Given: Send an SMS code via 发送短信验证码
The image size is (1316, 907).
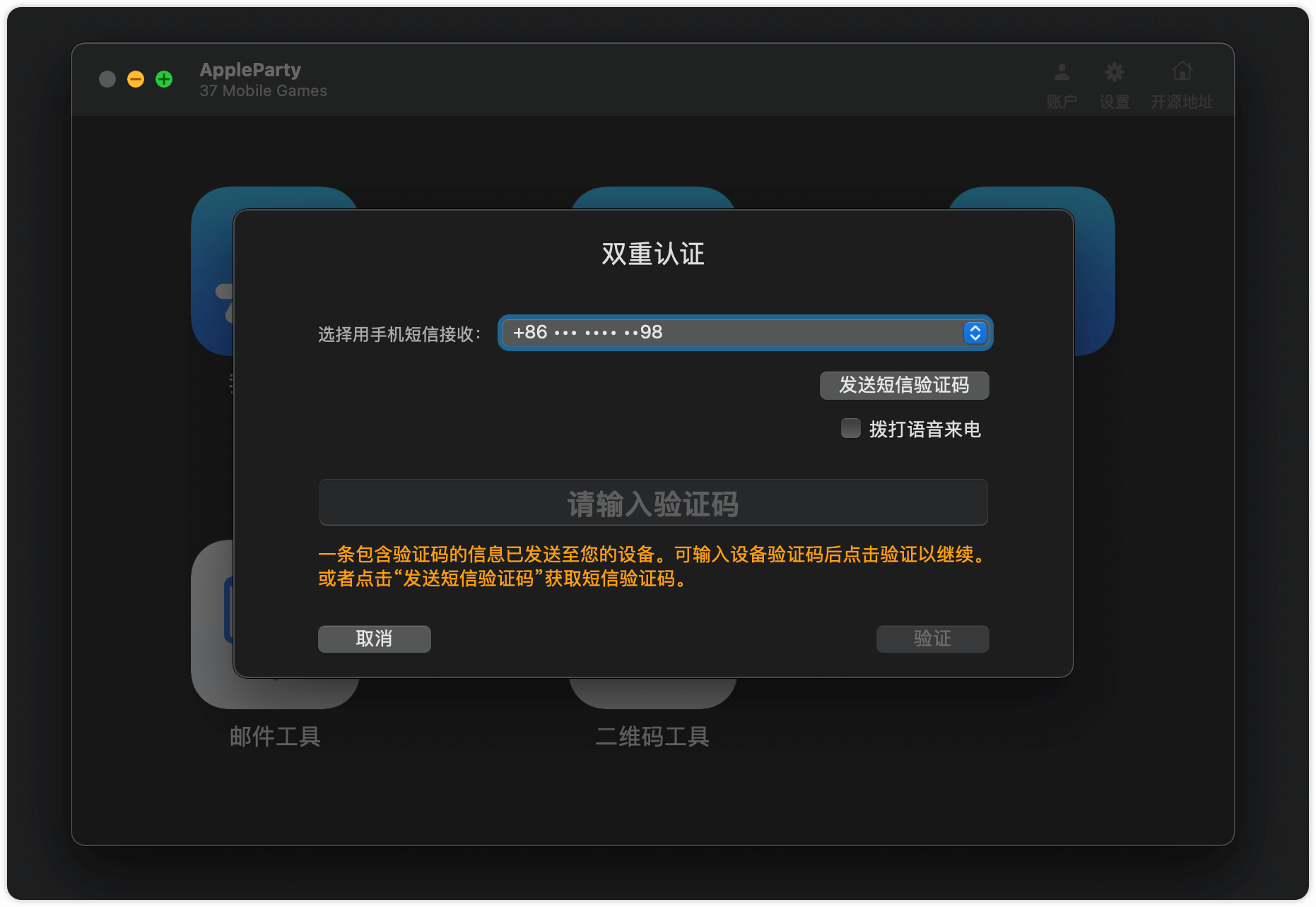Looking at the screenshot, I should (x=904, y=386).
